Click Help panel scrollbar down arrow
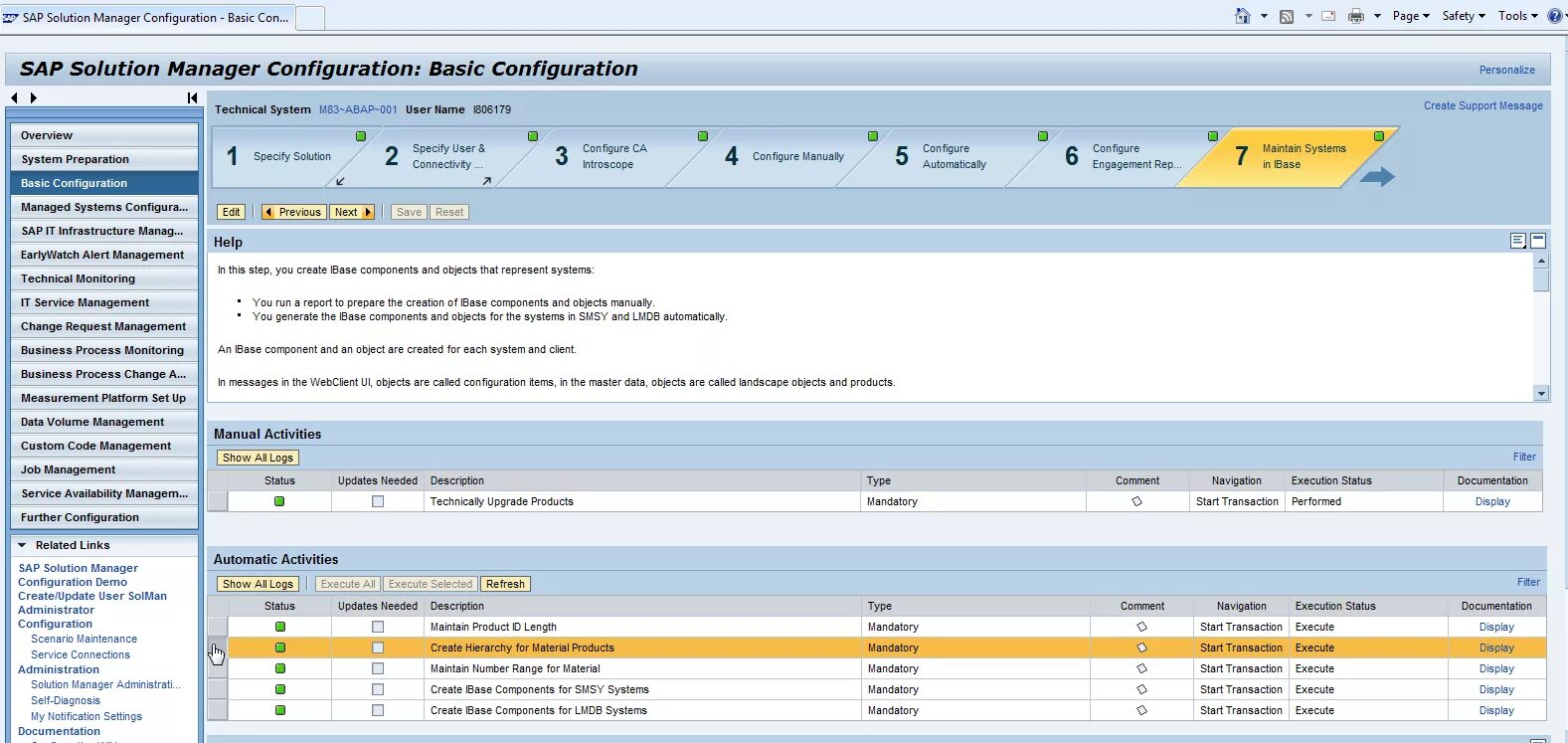 point(1541,394)
